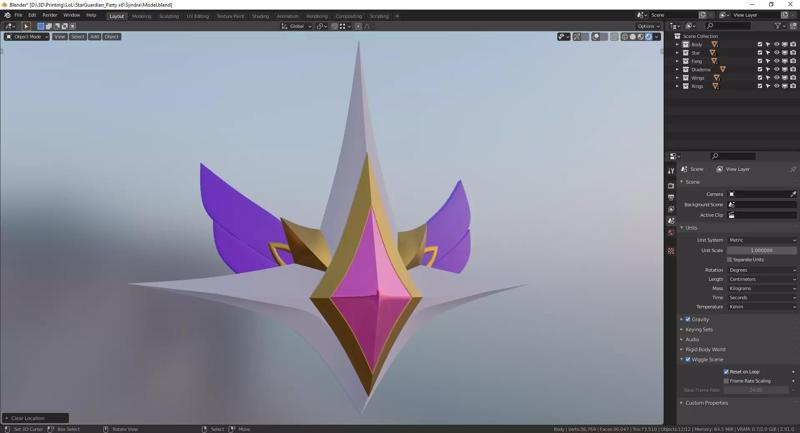Hide the Star collection in viewport
Screen dimensions: 800x433
point(777,53)
